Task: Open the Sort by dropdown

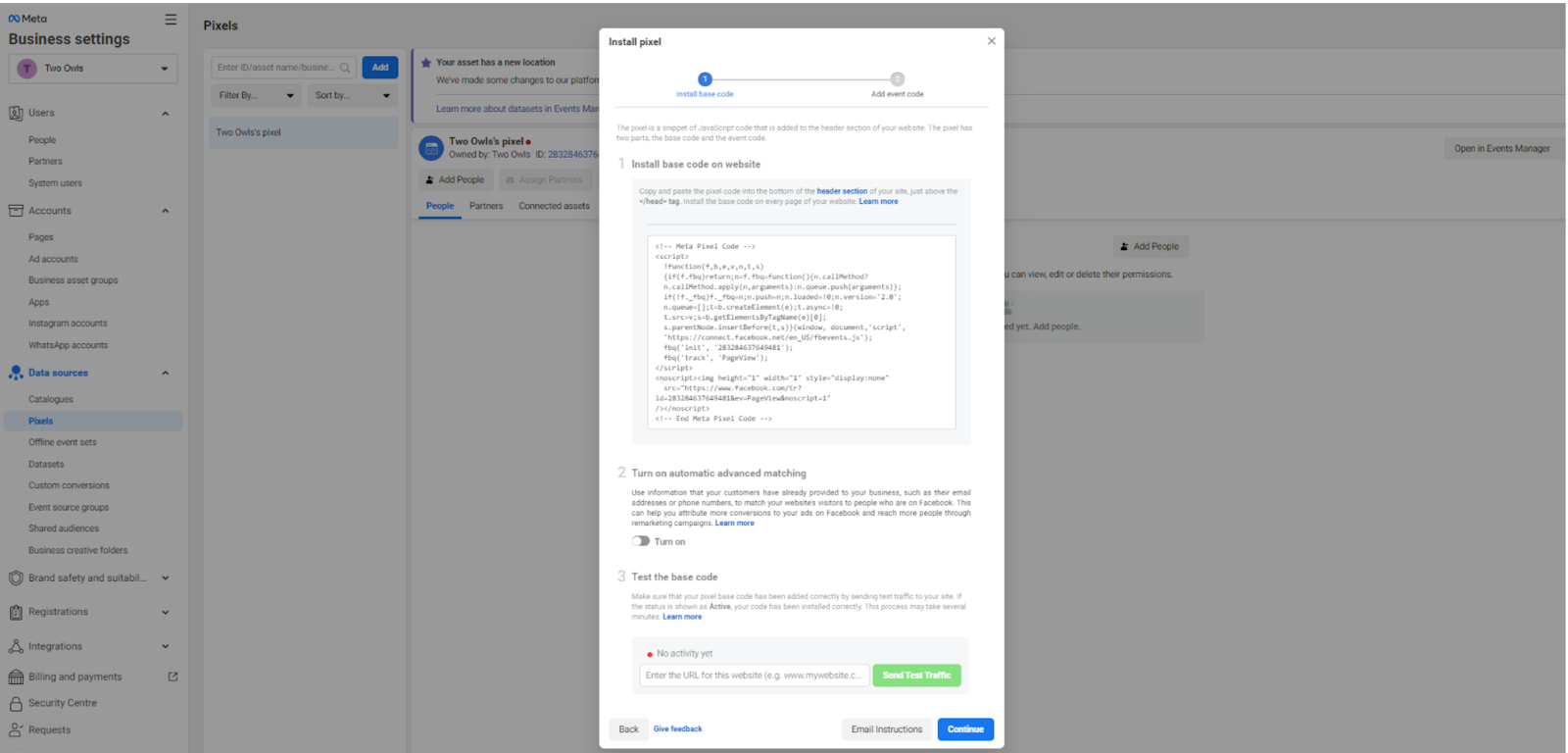Action: 353,95
